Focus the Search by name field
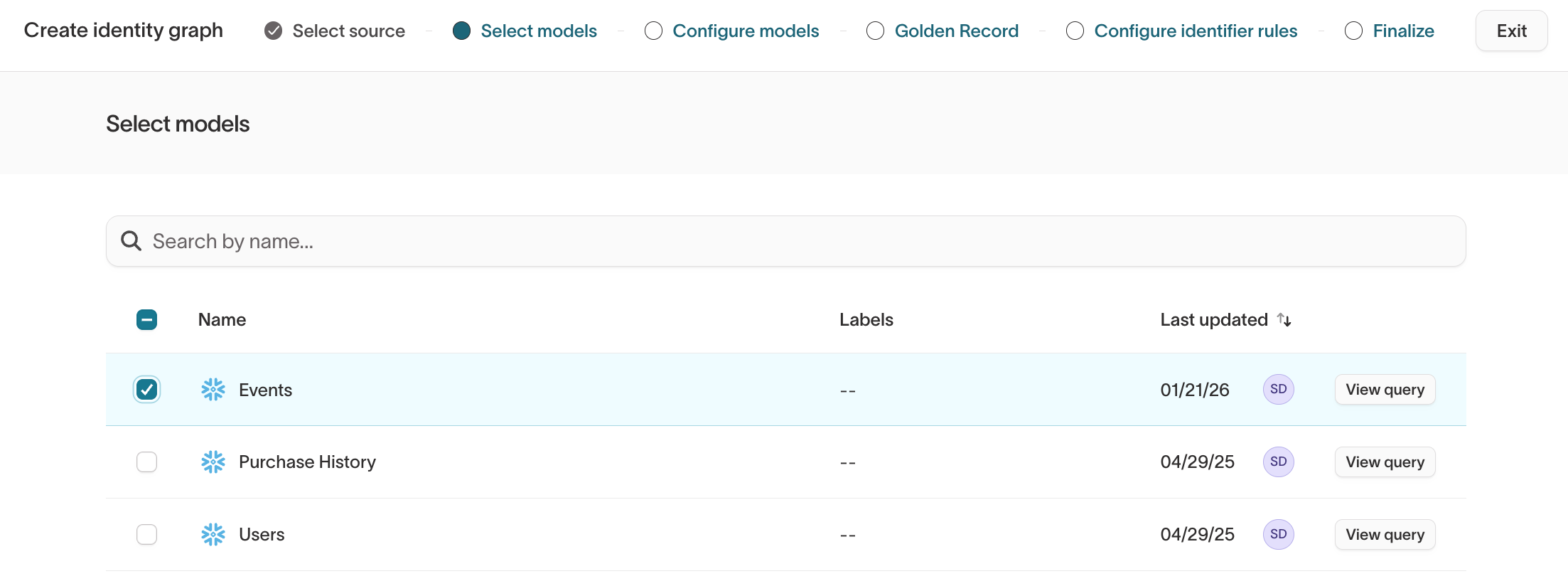The image size is (1568, 586). 782,241
